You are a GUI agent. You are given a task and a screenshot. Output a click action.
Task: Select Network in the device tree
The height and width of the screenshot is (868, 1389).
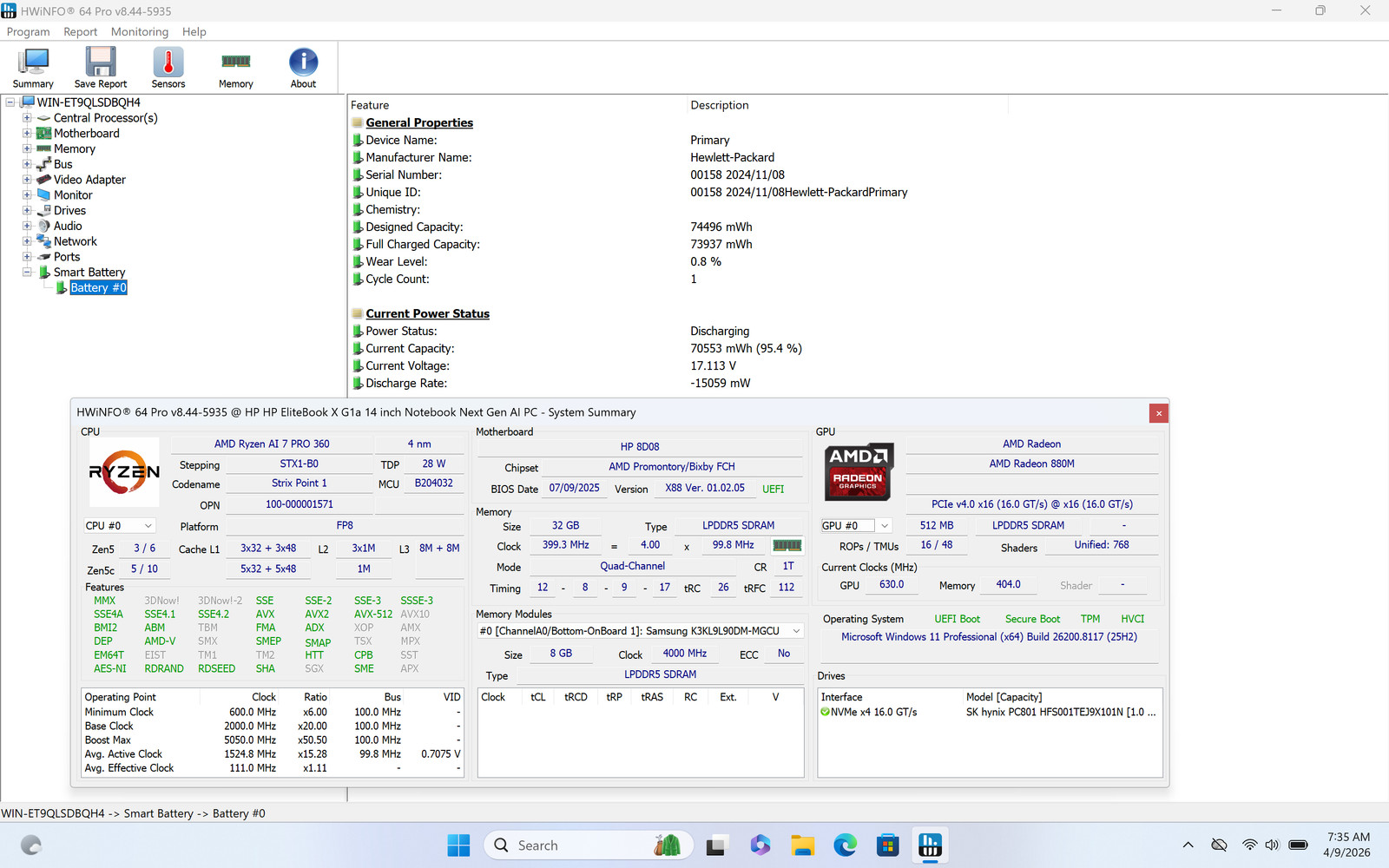tap(76, 242)
